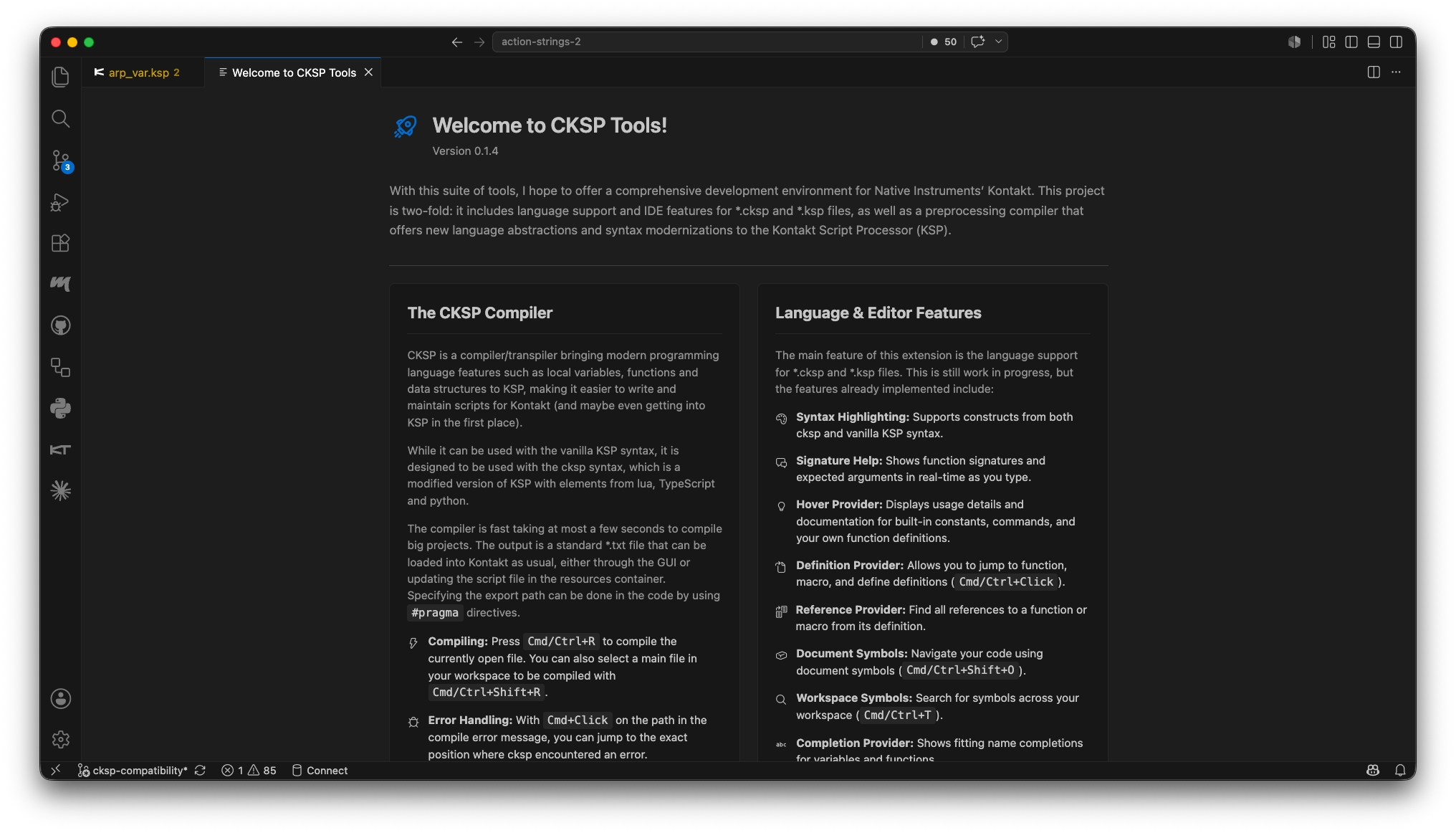Image resolution: width=1456 pixels, height=833 pixels.
Task: Open Source Control with 3 changes
Action: click(x=61, y=161)
